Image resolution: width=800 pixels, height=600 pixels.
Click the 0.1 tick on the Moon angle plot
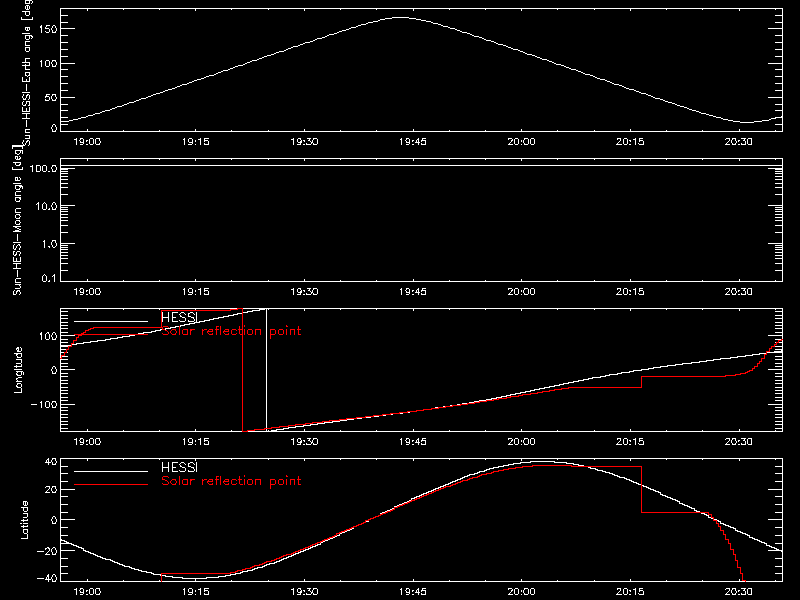[49, 278]
